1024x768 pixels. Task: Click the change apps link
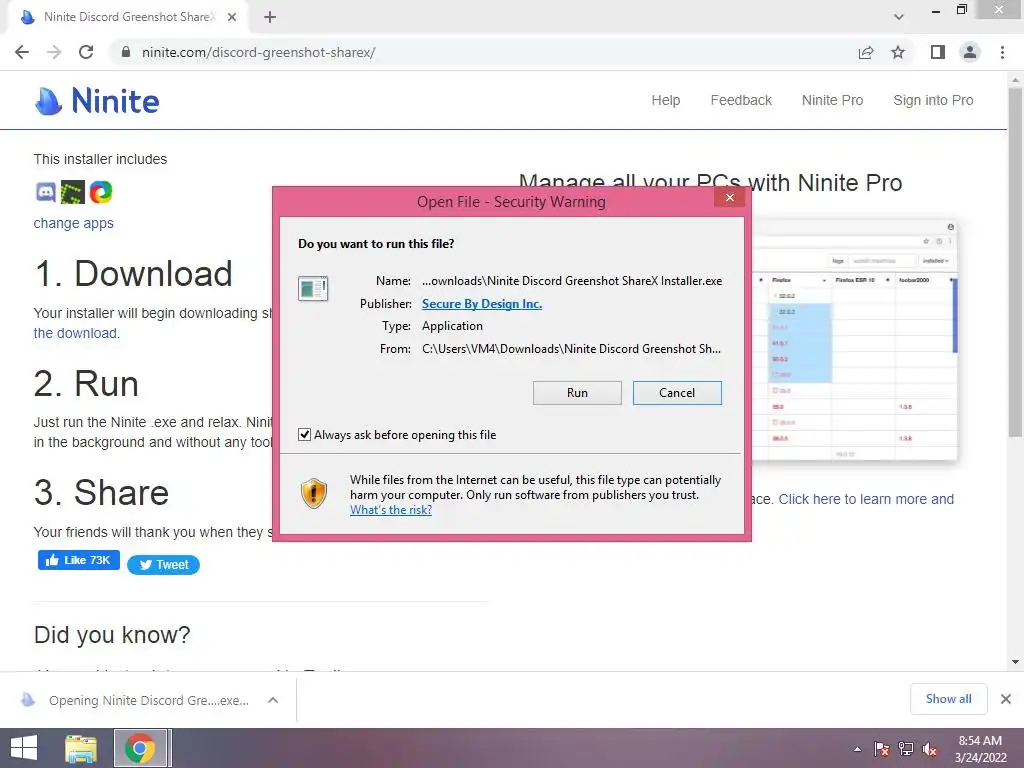tap(73, 223)
